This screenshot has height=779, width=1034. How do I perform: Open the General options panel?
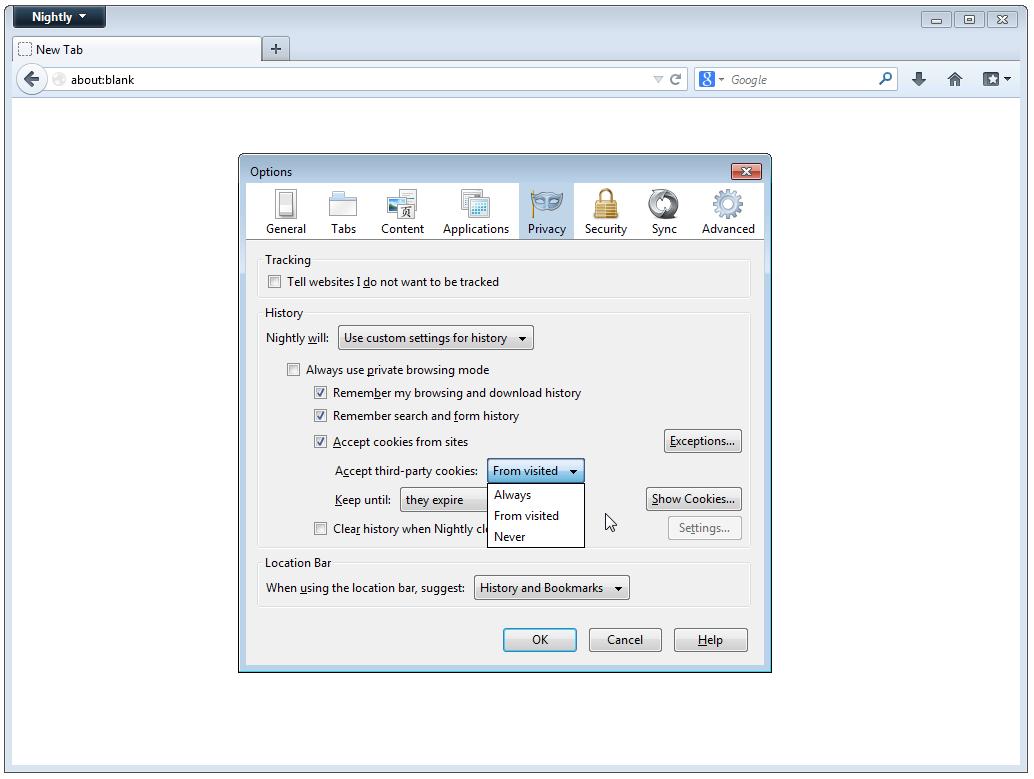[286, 212]
